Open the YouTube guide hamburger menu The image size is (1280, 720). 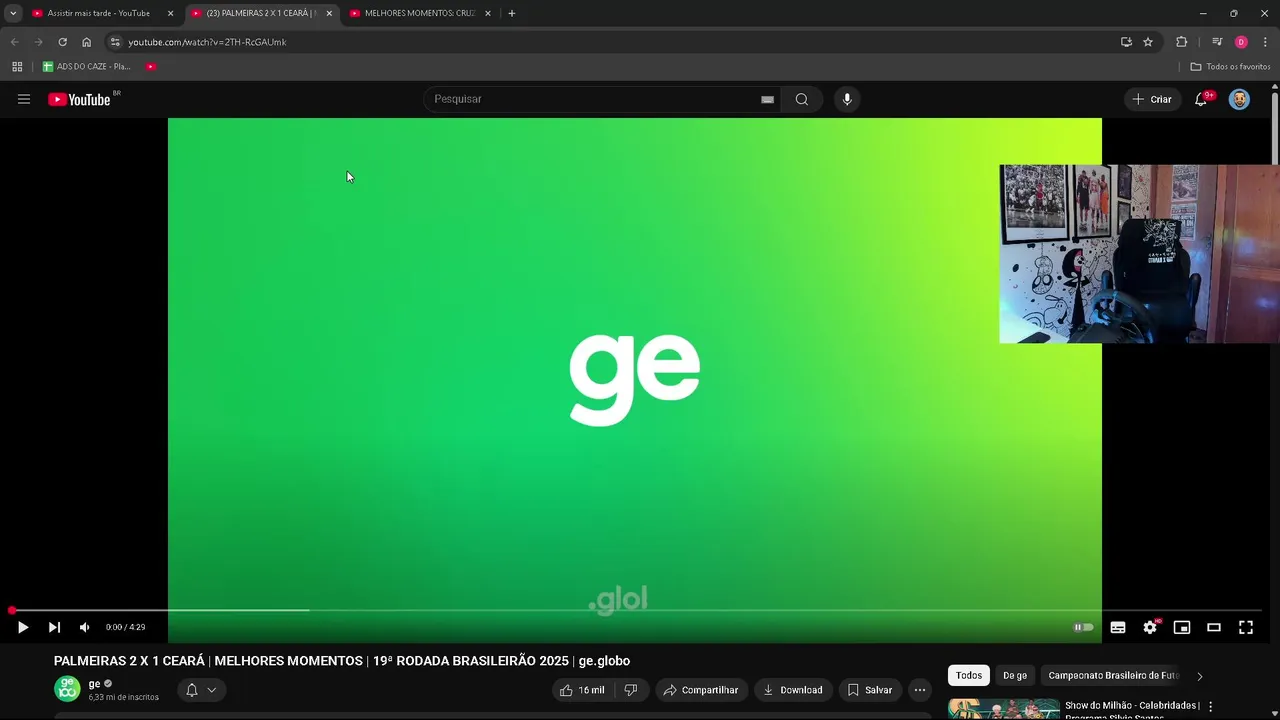point(24,99)
